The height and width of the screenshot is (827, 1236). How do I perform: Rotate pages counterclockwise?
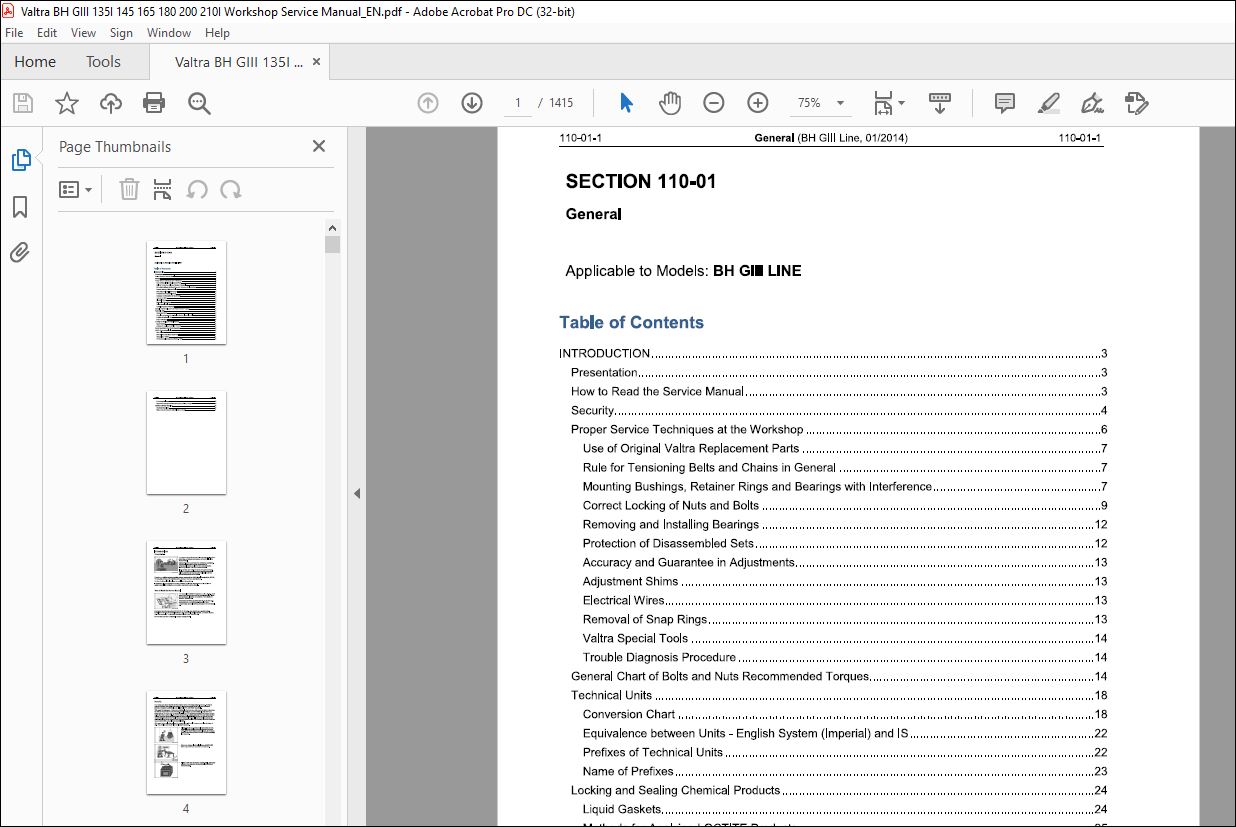point(198,189)
